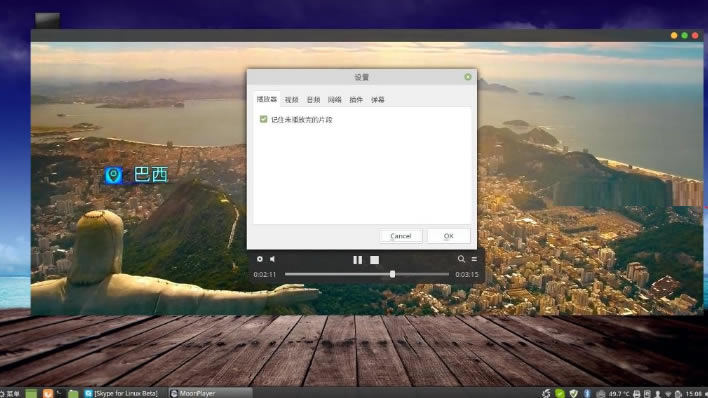The width and height of the screenshot is (708, 398).
Task: Click the playback progress slider handle
Action: point(392,274)
